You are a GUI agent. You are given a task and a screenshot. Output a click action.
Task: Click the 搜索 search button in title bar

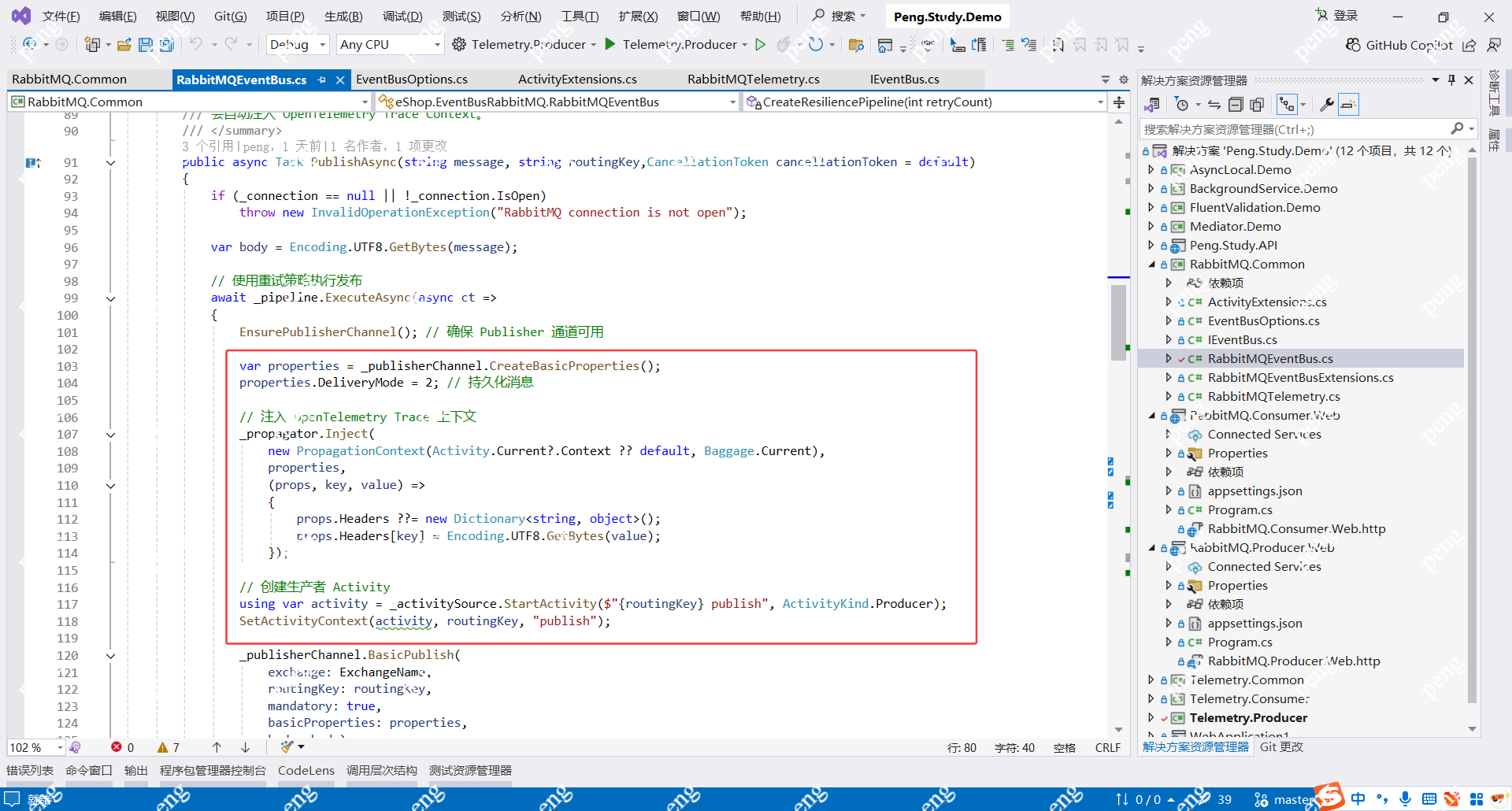tap(839, 16)
